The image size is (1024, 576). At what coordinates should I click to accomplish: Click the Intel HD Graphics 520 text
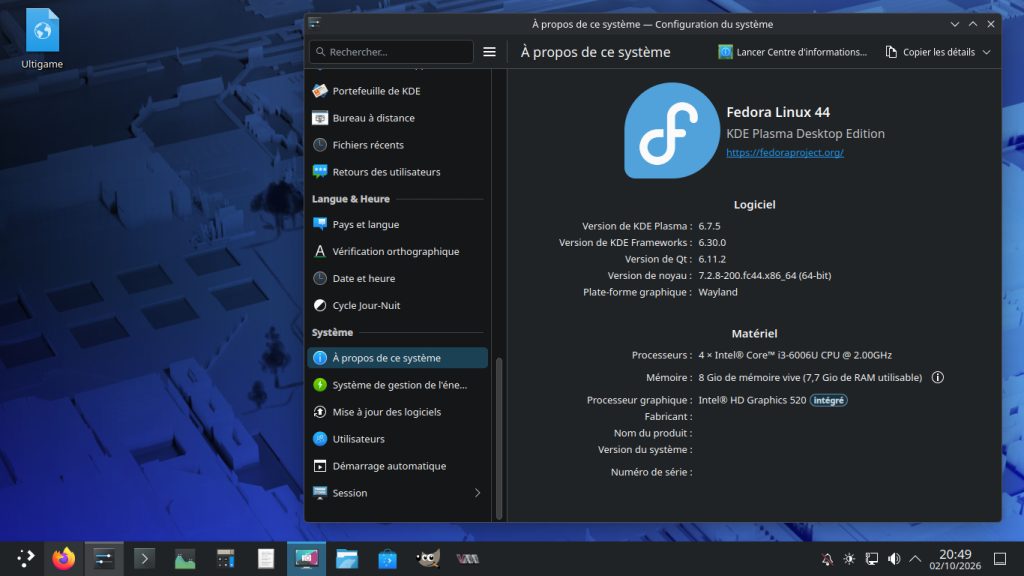(x=752, y=400)
